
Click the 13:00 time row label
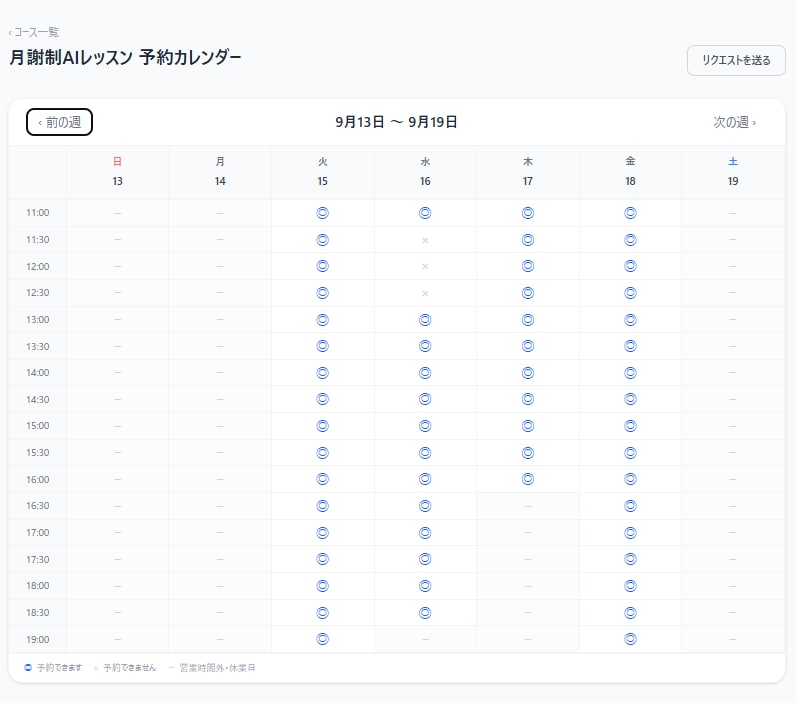coord(38,320)
